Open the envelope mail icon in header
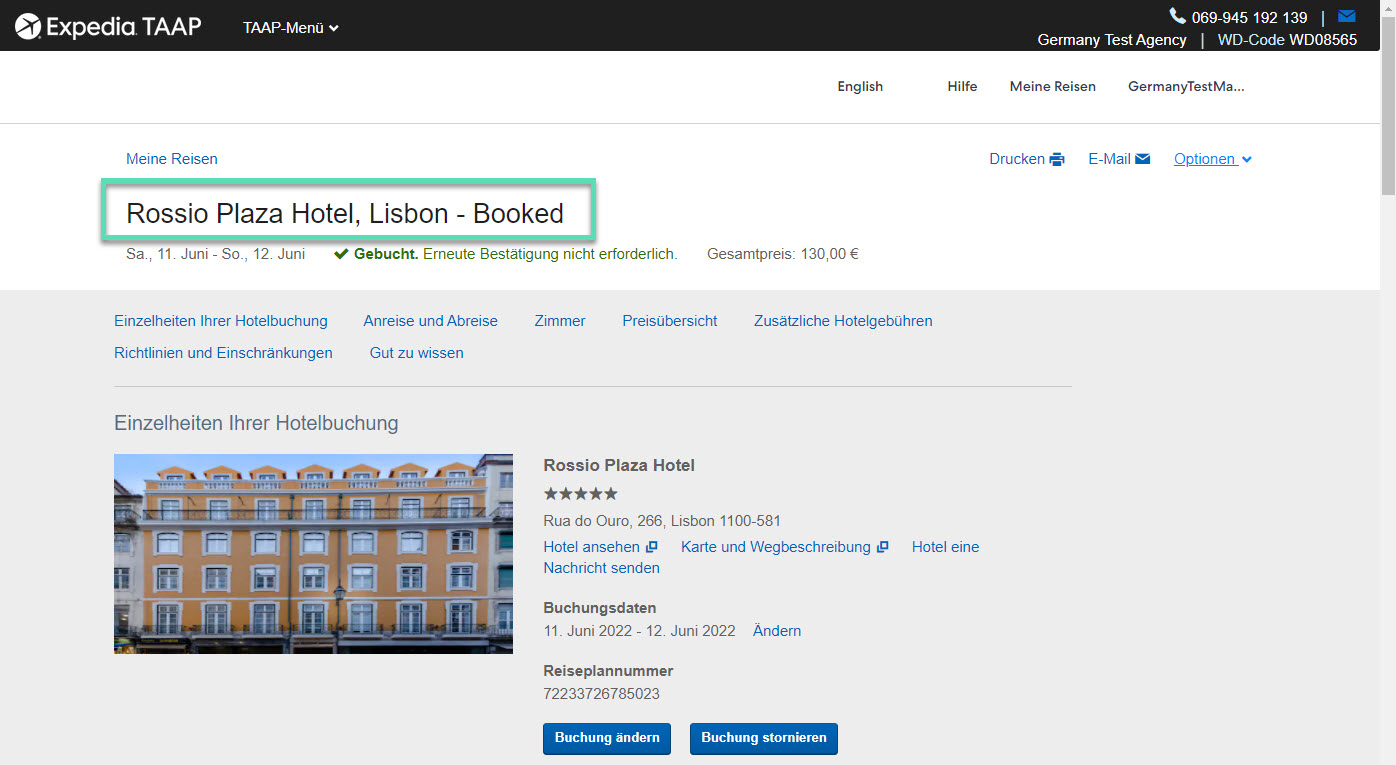This screenshot has width=1396, height=765. [1346, 16]
